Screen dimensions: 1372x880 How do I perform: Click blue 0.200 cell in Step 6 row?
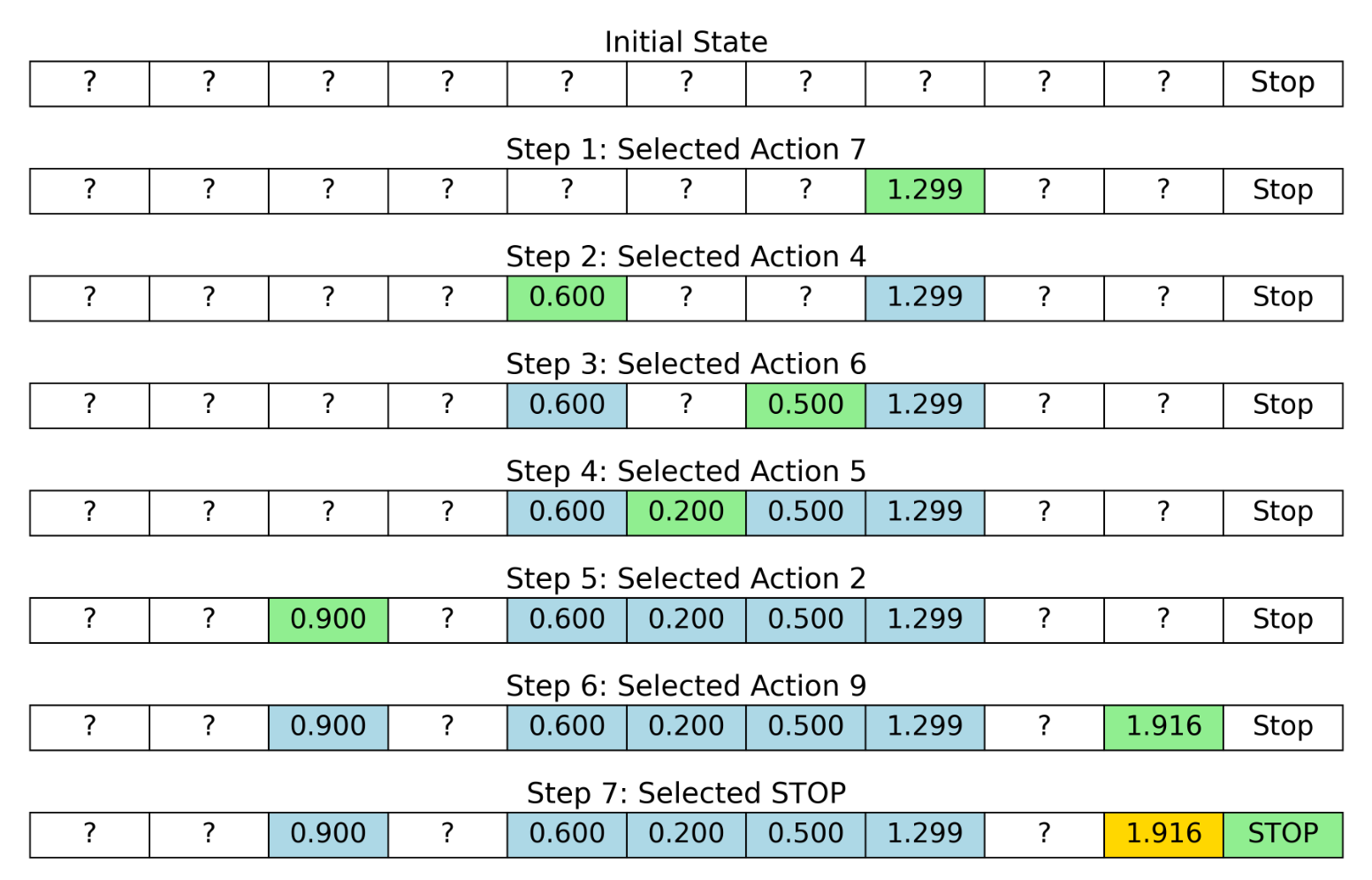point(685,727)
